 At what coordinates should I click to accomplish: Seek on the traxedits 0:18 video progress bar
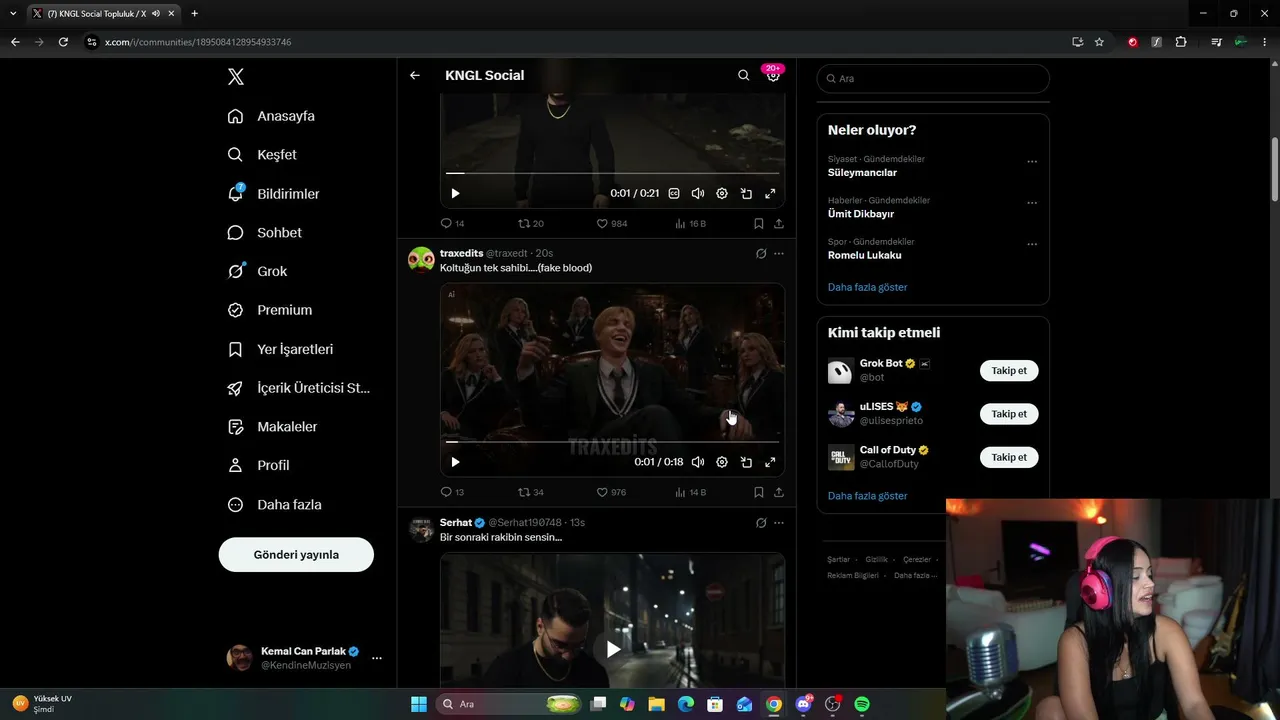click(x=612, y=441)
